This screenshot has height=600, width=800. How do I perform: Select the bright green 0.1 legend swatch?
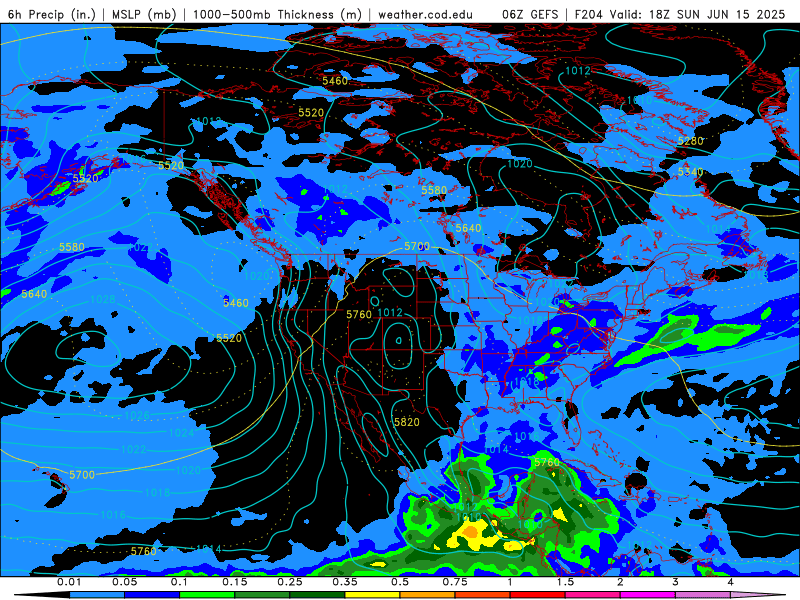207,595
